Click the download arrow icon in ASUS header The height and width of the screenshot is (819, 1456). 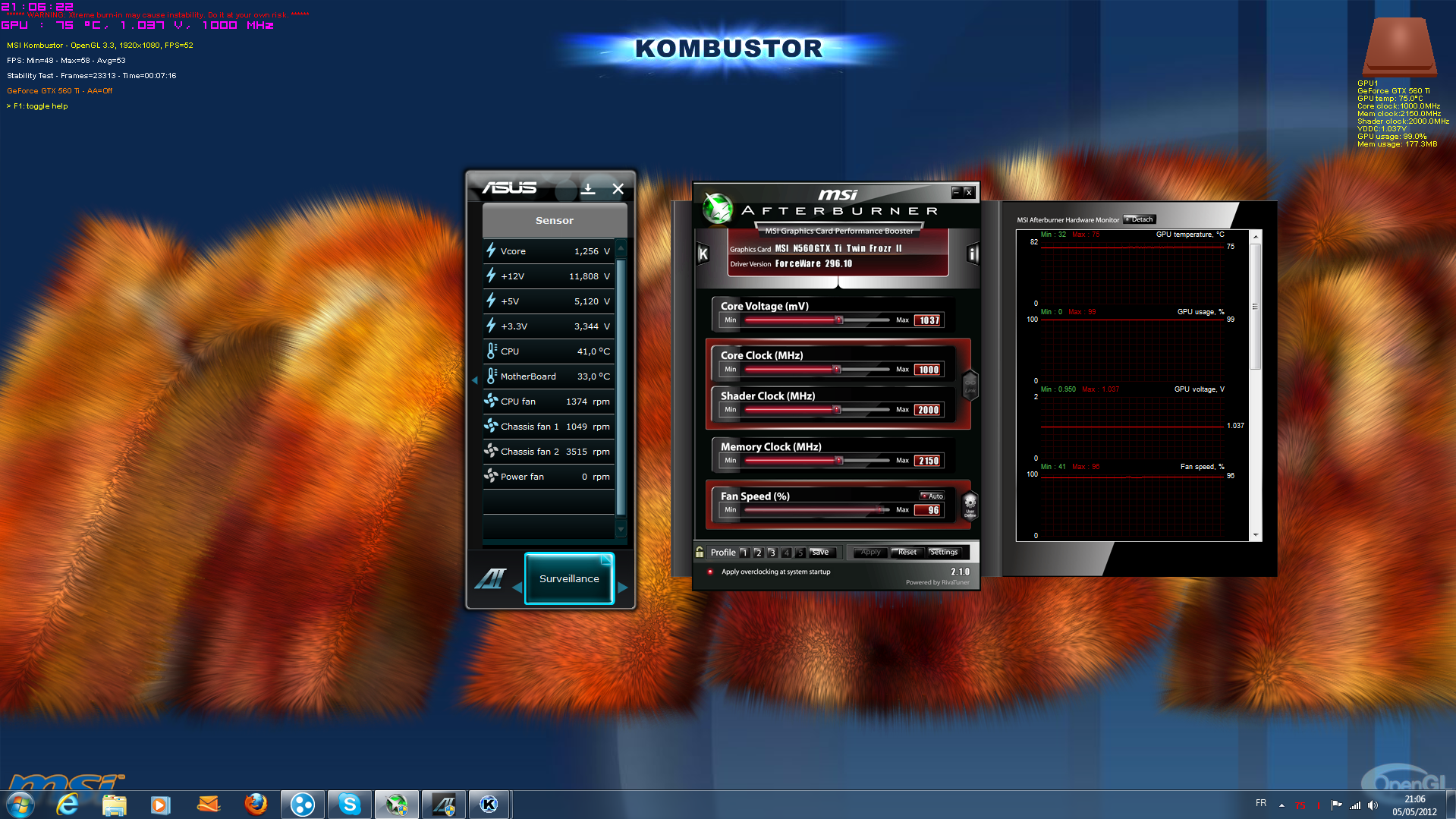click(x=588, y=189)
